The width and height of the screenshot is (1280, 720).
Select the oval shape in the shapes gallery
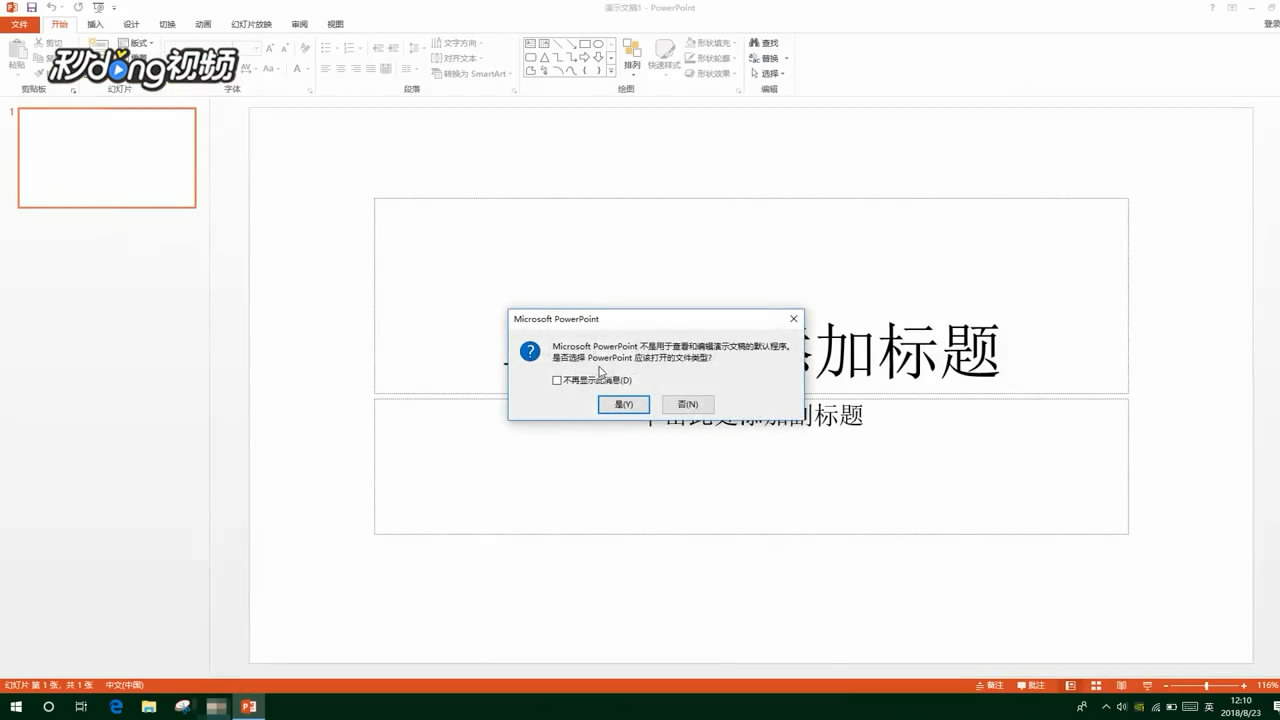coord(598,44)
